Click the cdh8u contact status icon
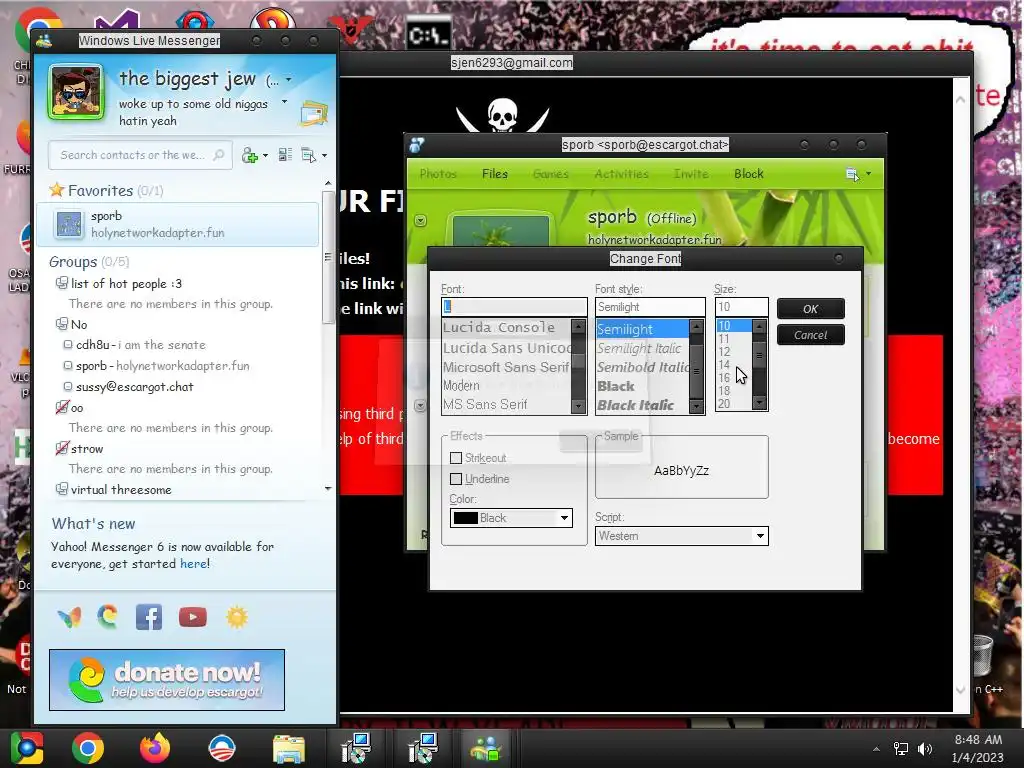1024x768 pixels. pos(68,344)
